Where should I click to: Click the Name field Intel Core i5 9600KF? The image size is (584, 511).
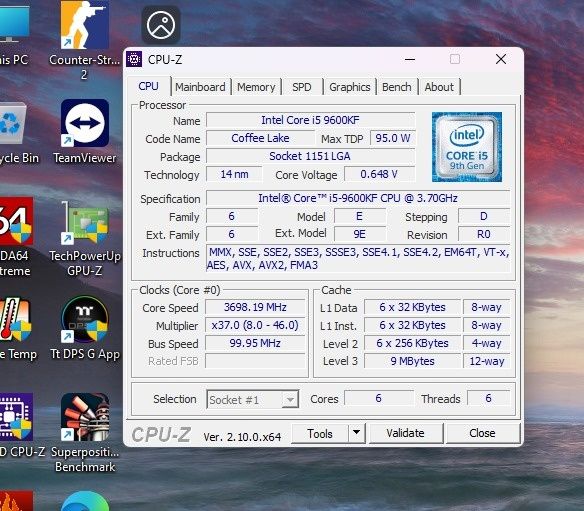tap(310, 120)
